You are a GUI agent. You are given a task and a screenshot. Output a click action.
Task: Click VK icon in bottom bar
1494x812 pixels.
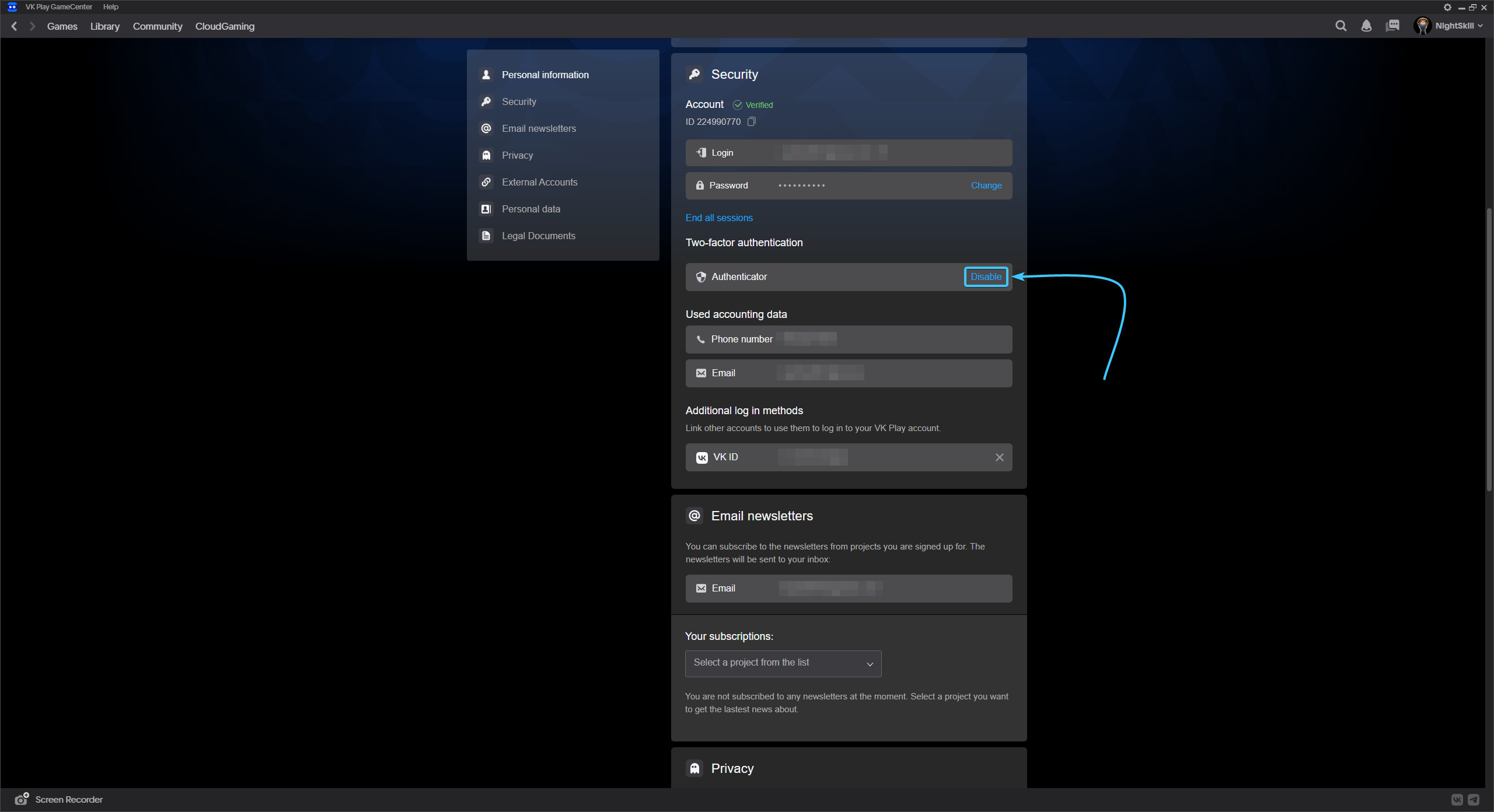[x=1457, y=800]
